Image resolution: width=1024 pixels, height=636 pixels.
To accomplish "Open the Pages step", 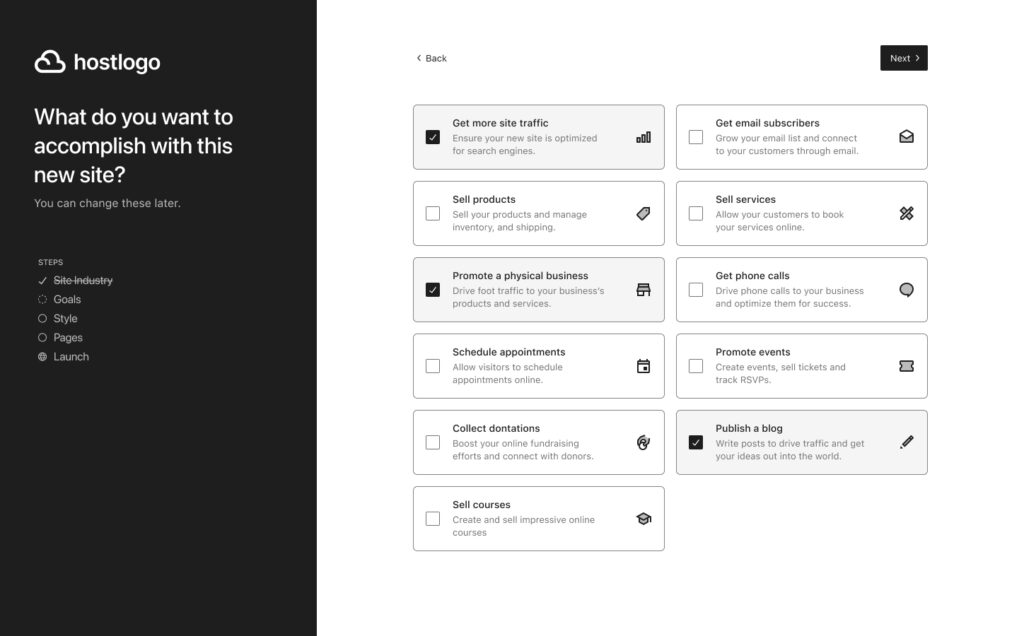I will click(68, 338).
